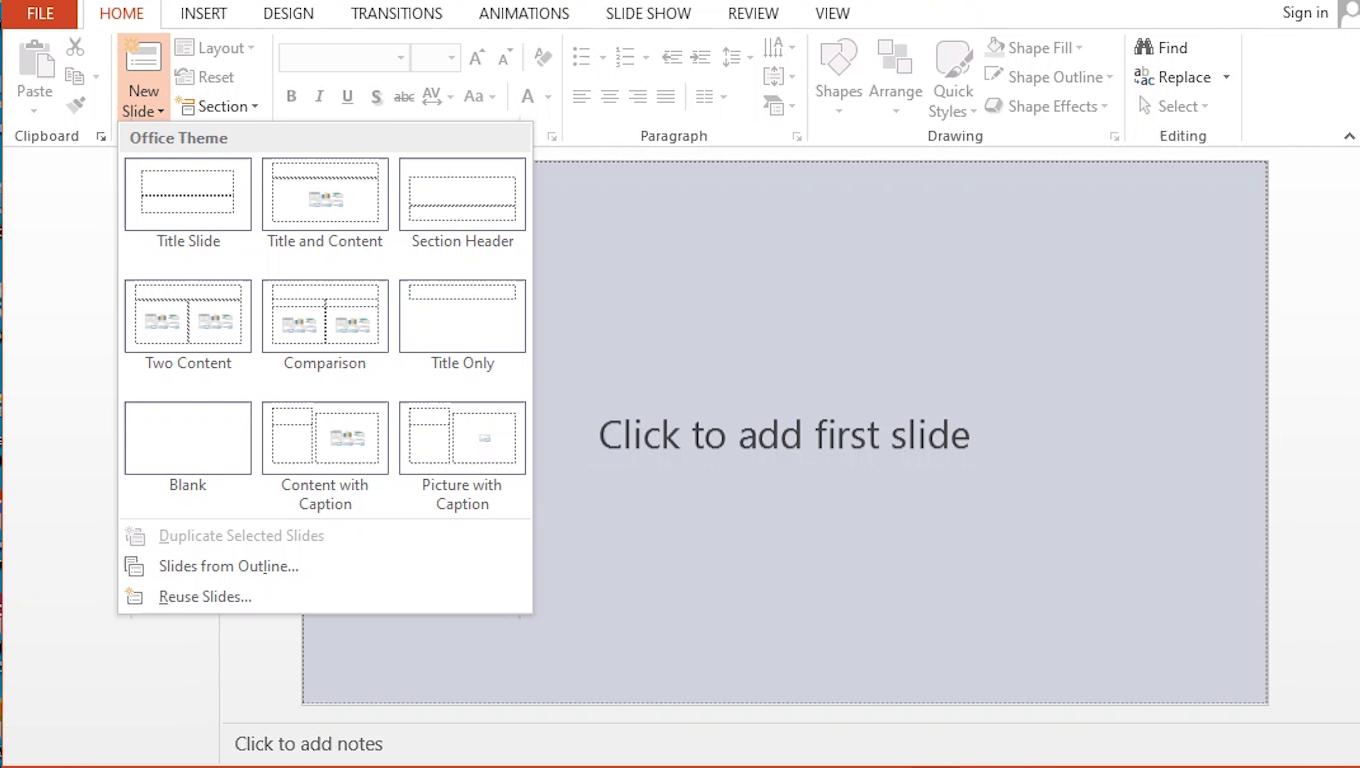Click Replace in the Editing group
Screen dimensions: 1360x768
[1183, 77]
